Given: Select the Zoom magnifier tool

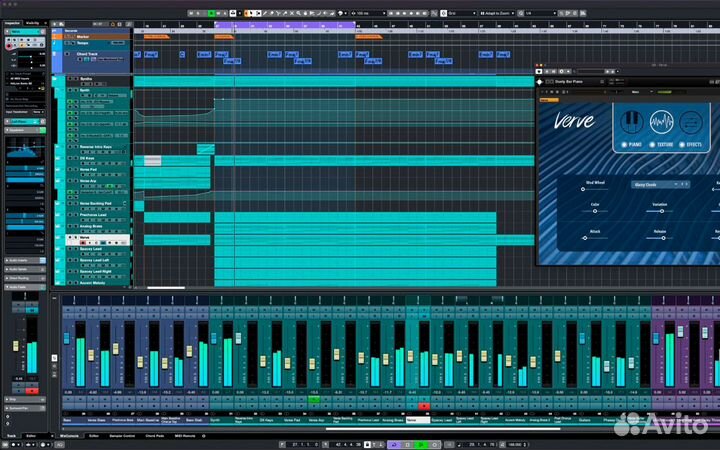Looking at the screenshot, I should (x=298, y=13).
